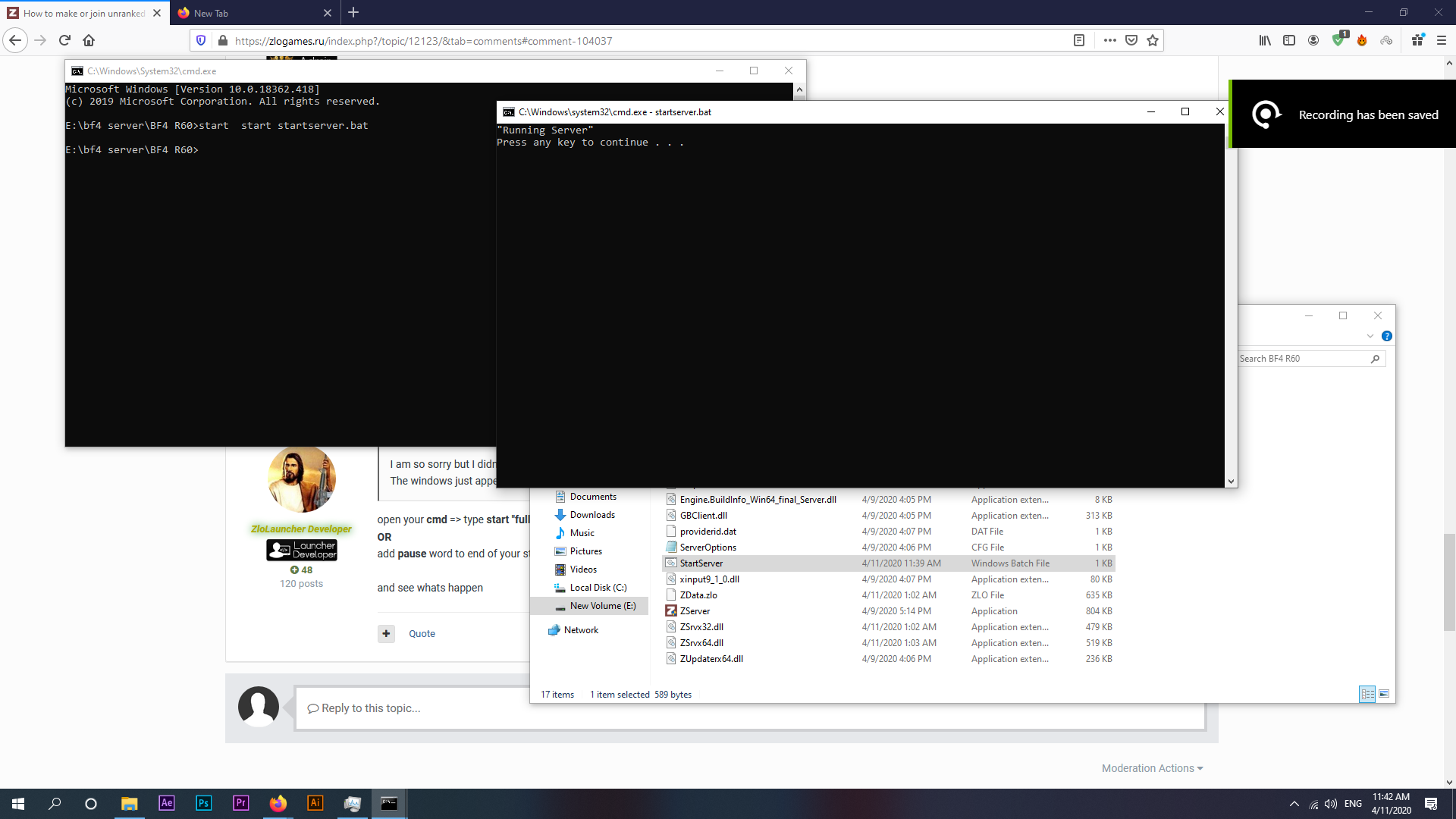Bookmark this page with star
The height and width of the screenshot is (819, 1456).
(x=1153, y=40)
